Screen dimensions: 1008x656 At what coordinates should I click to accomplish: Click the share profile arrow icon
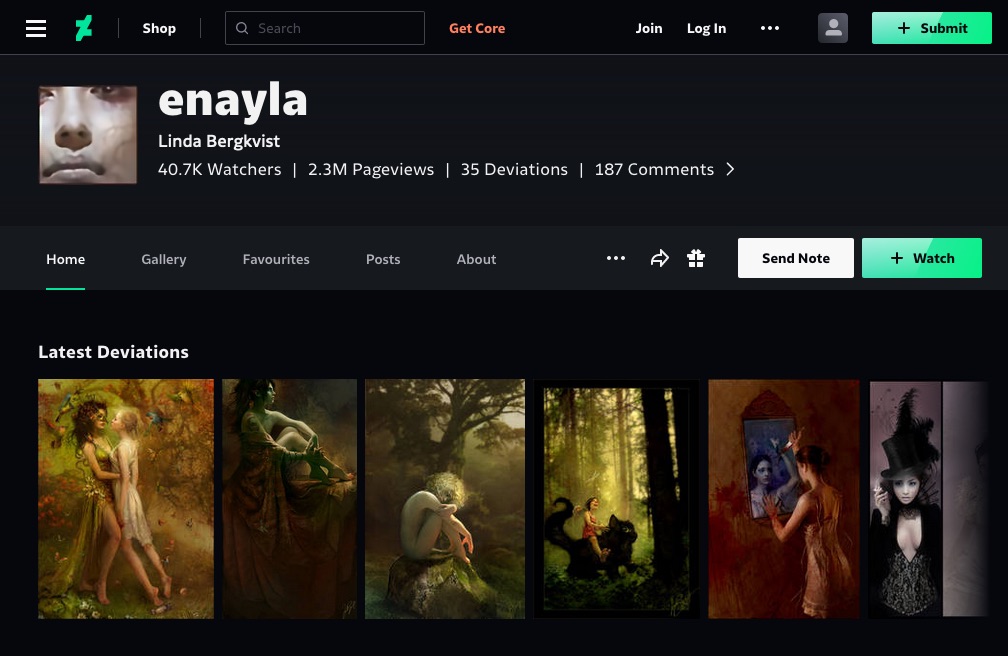[x=660, y=259]
